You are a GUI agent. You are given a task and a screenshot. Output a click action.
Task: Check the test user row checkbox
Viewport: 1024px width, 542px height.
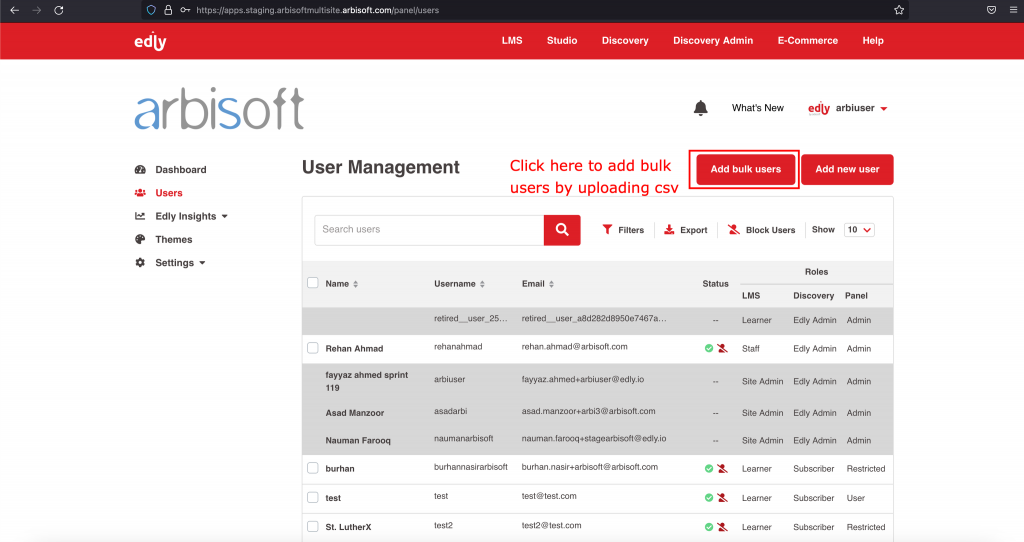pyautogui.click(x=313, y=498)
